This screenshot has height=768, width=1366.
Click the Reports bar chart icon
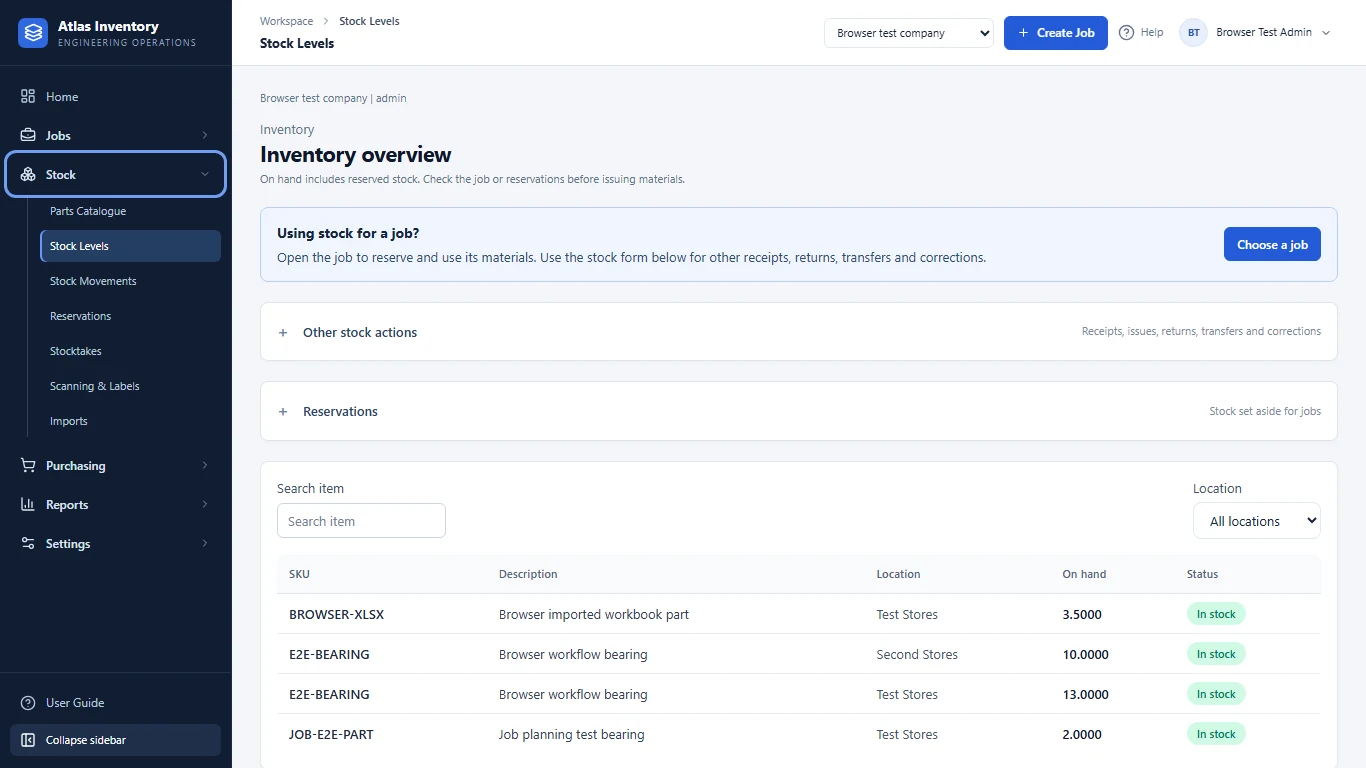[x=28, y=505]
